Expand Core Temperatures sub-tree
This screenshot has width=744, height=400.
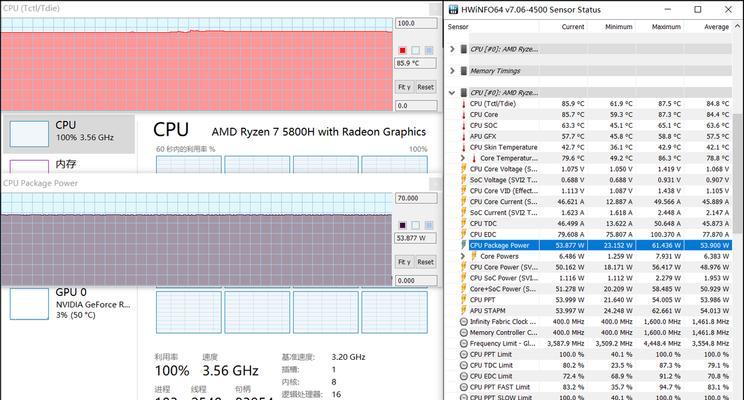pos(463,158)
